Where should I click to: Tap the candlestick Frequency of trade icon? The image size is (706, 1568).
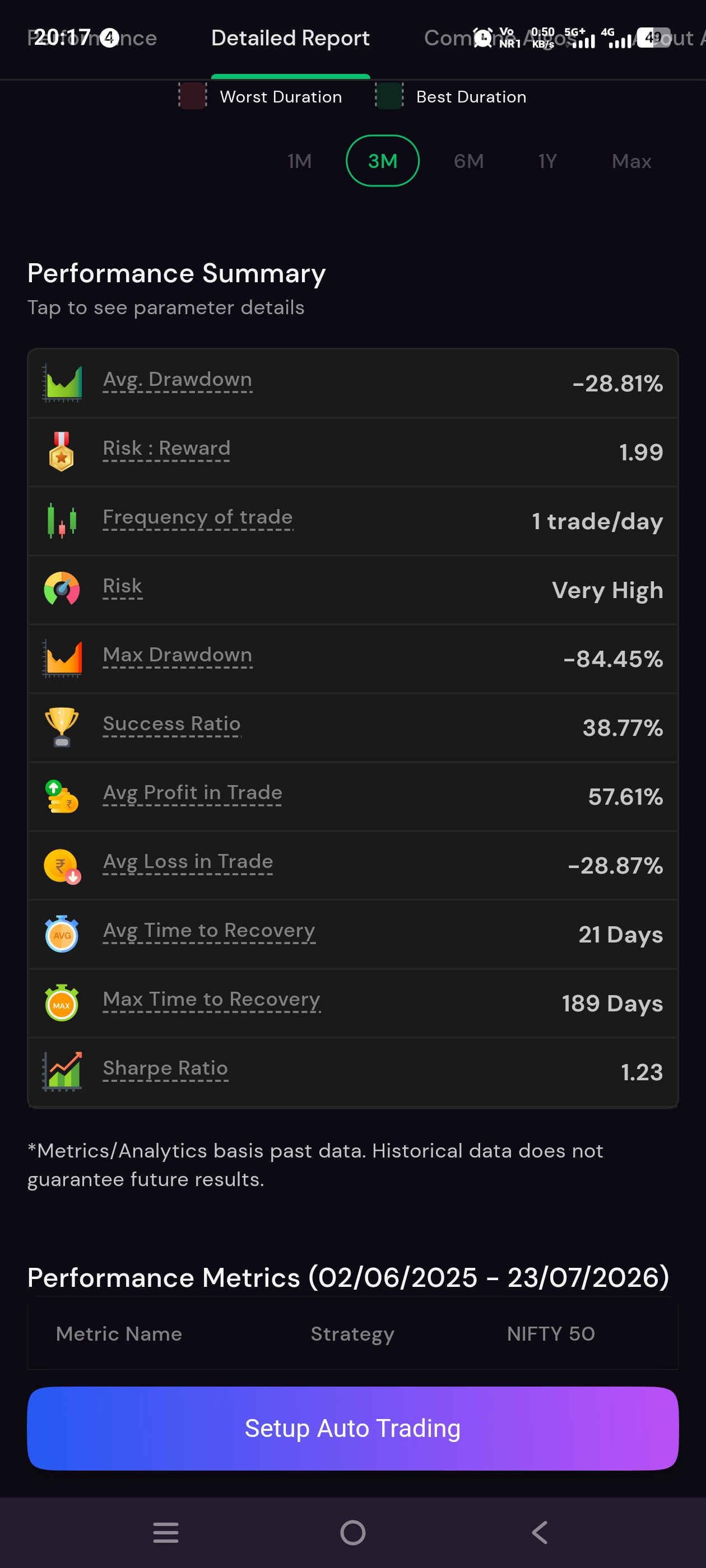[x=62, y=521]
